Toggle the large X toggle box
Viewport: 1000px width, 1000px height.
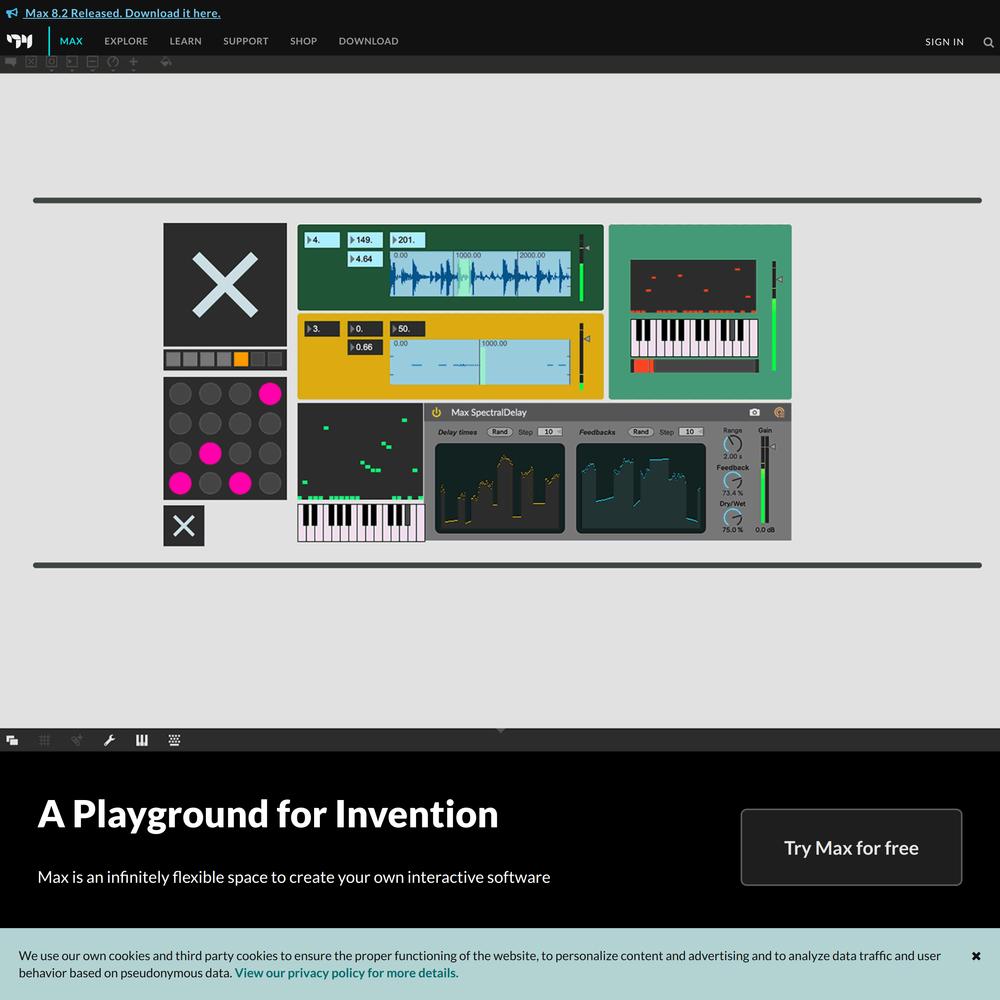pos(225,284)
